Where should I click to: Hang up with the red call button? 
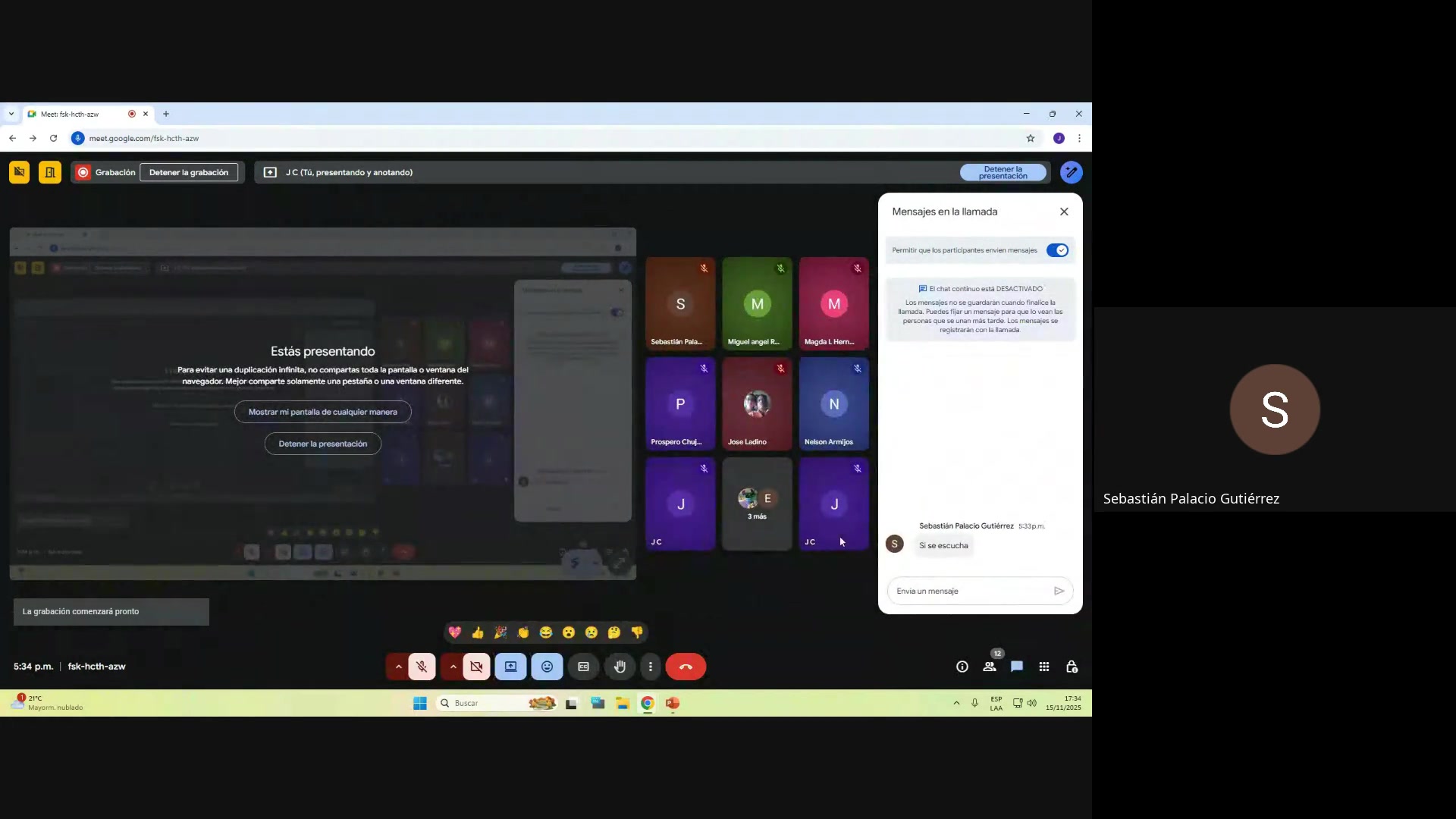pyautogui.click(x=686, y=667)
